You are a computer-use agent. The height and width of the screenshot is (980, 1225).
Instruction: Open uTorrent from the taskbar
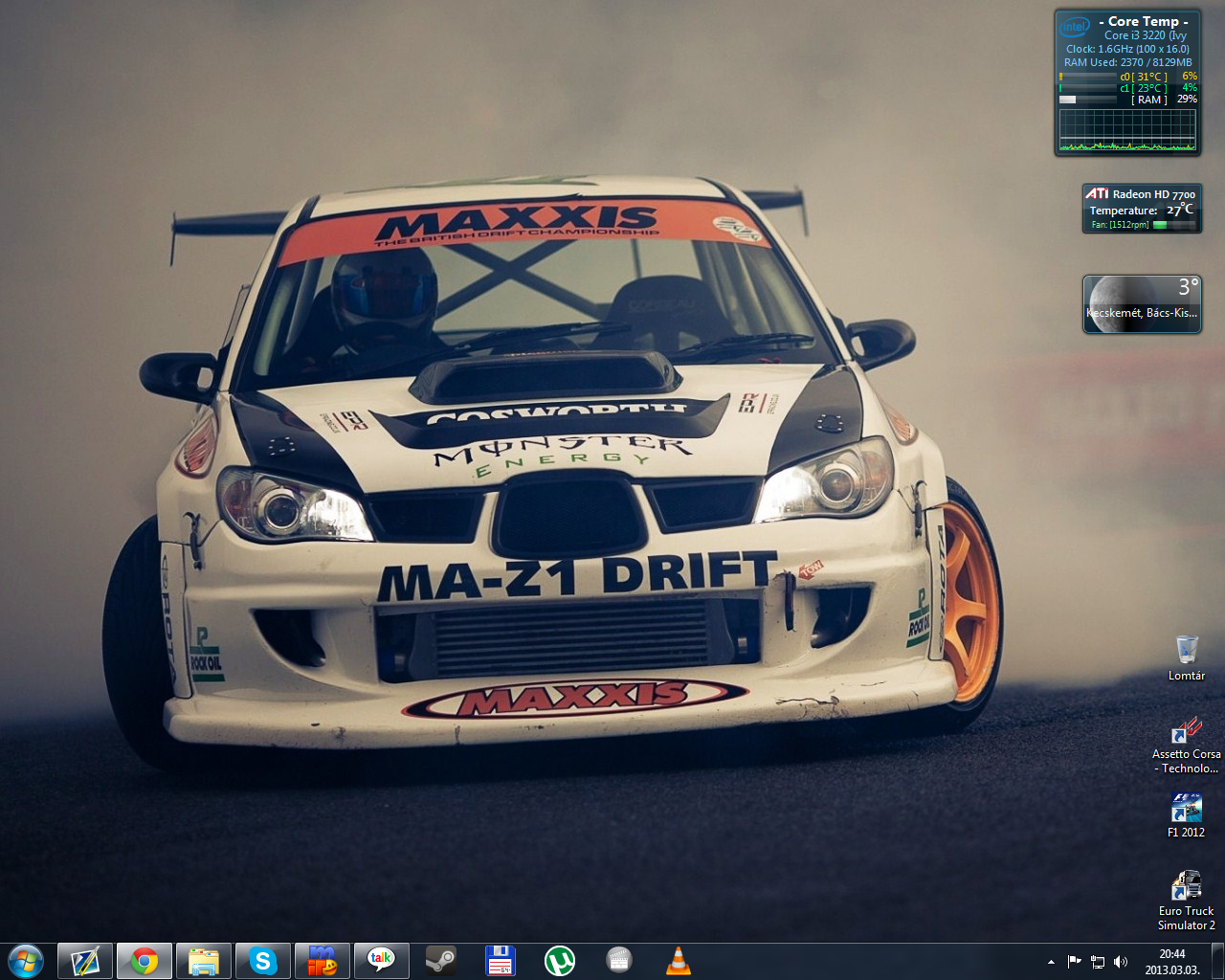point(560,961)
